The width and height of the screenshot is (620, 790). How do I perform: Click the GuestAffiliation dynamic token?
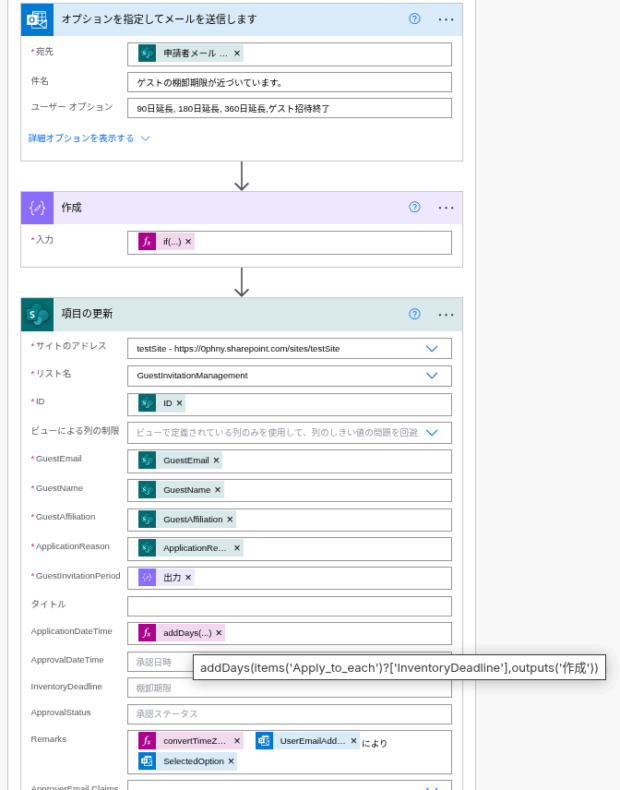187,519
